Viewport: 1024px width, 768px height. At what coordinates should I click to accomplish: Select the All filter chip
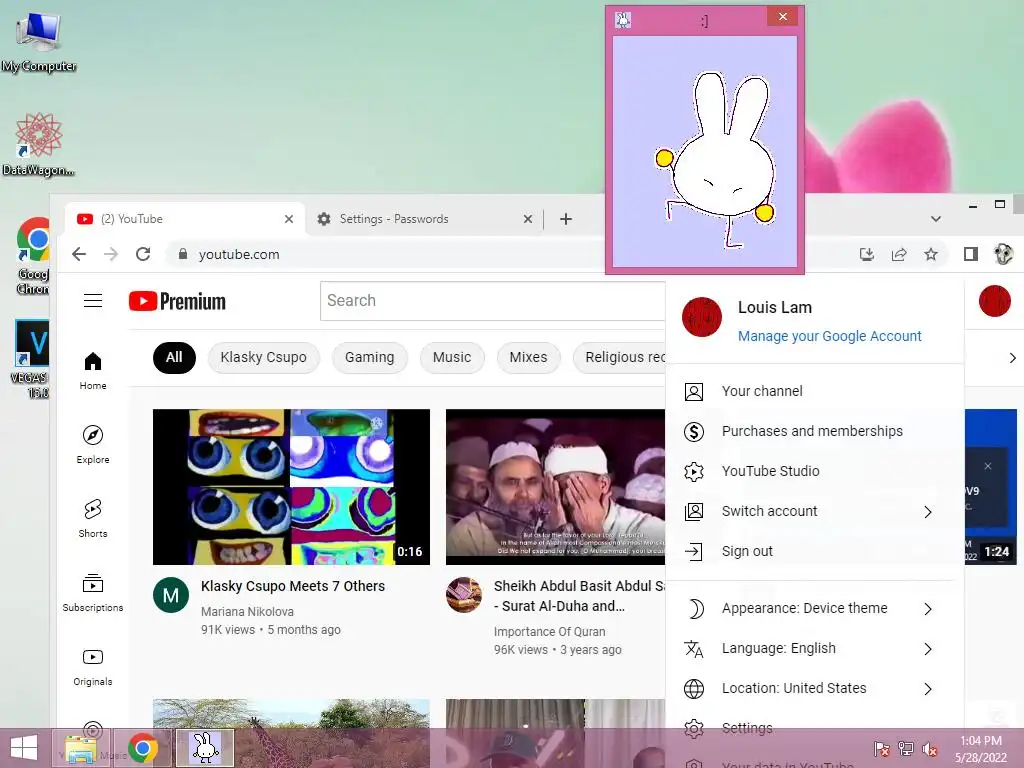174,357
